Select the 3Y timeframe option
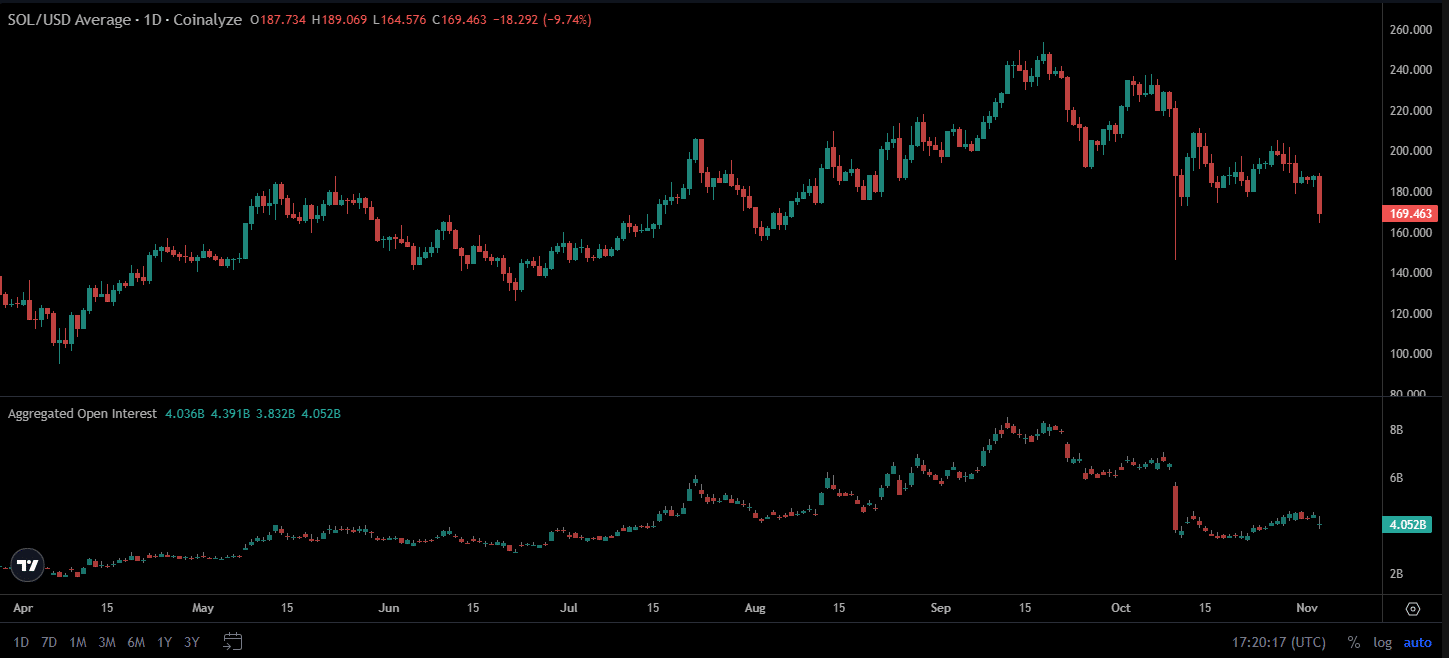This screenshot has height=658, width=1449. point(191,643)
